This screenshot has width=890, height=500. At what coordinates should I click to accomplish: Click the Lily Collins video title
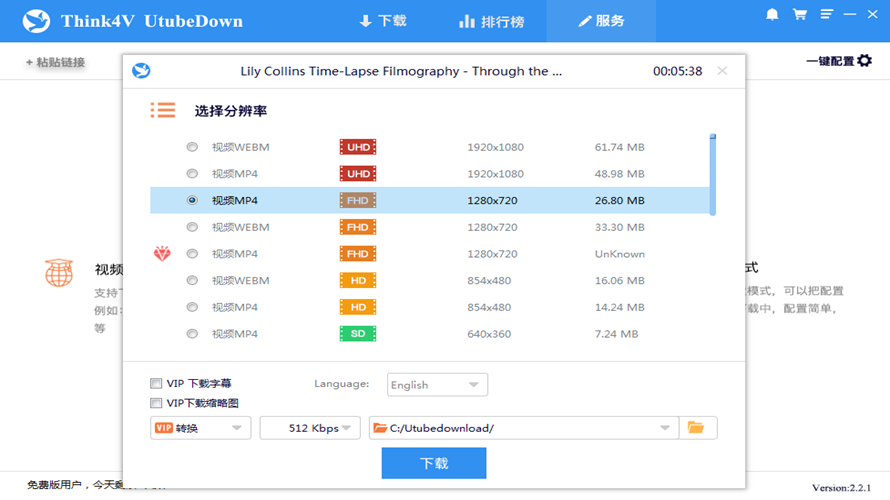point(401,71)
